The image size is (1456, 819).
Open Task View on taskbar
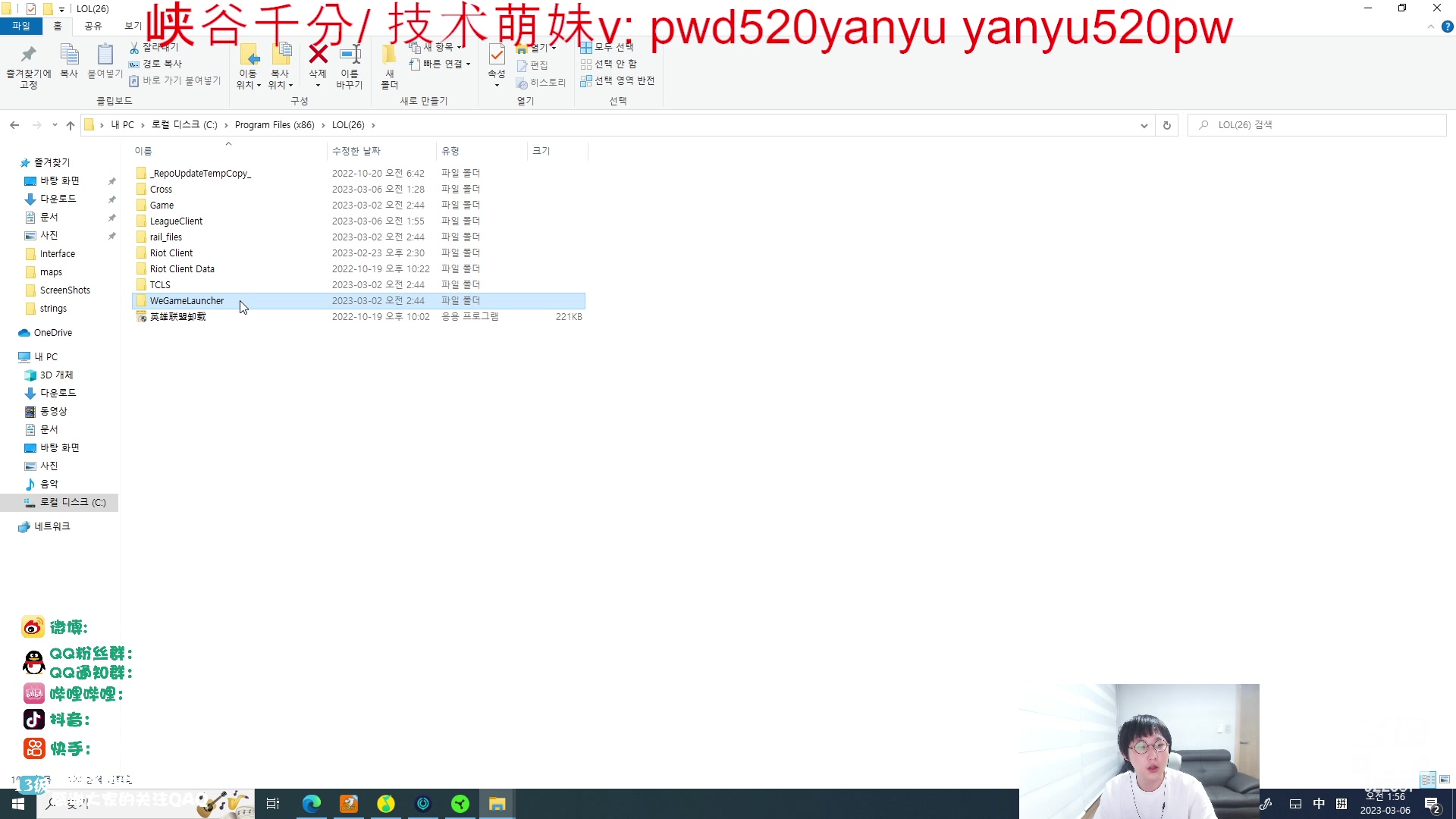tap(273, 804)
